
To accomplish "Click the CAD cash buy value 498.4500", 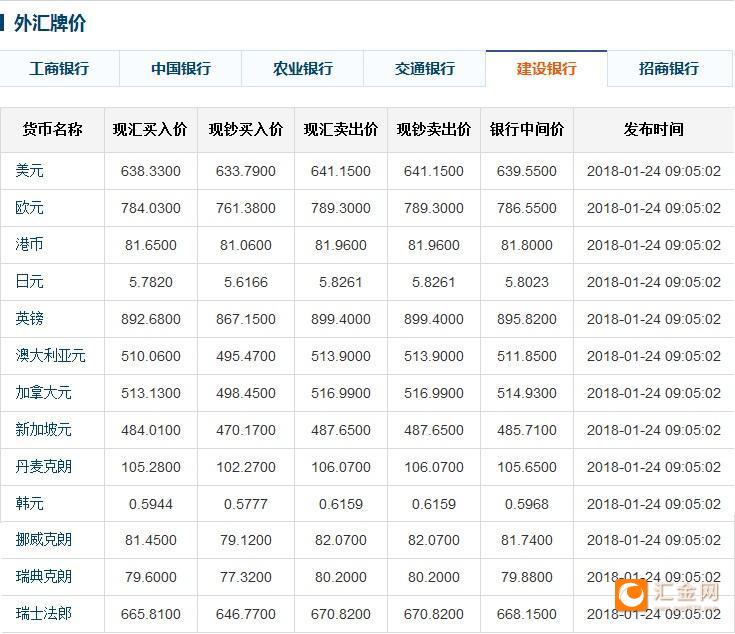I will pyautogui.click(x=246, y=393).
